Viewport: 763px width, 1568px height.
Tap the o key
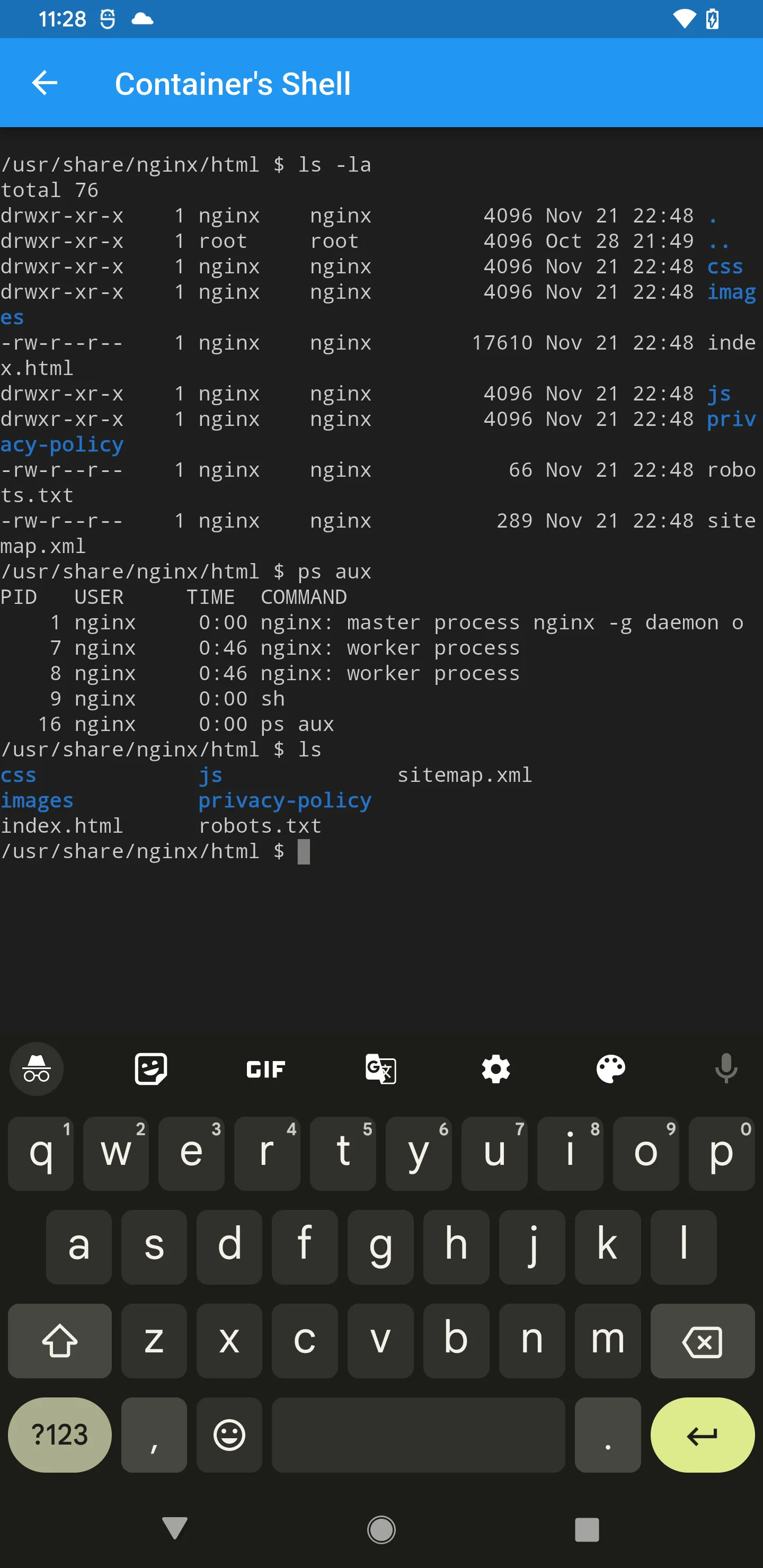646,1153
